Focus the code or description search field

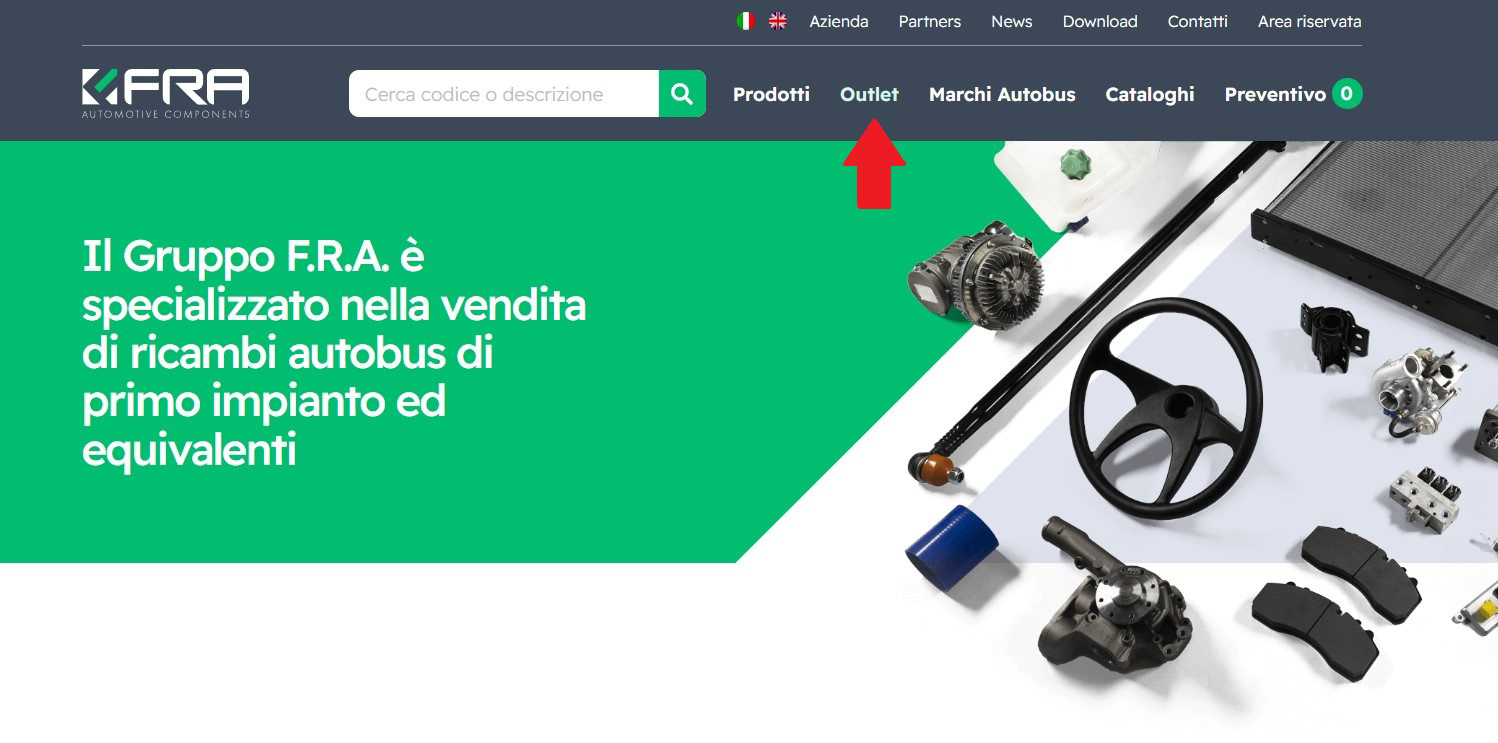504,94
